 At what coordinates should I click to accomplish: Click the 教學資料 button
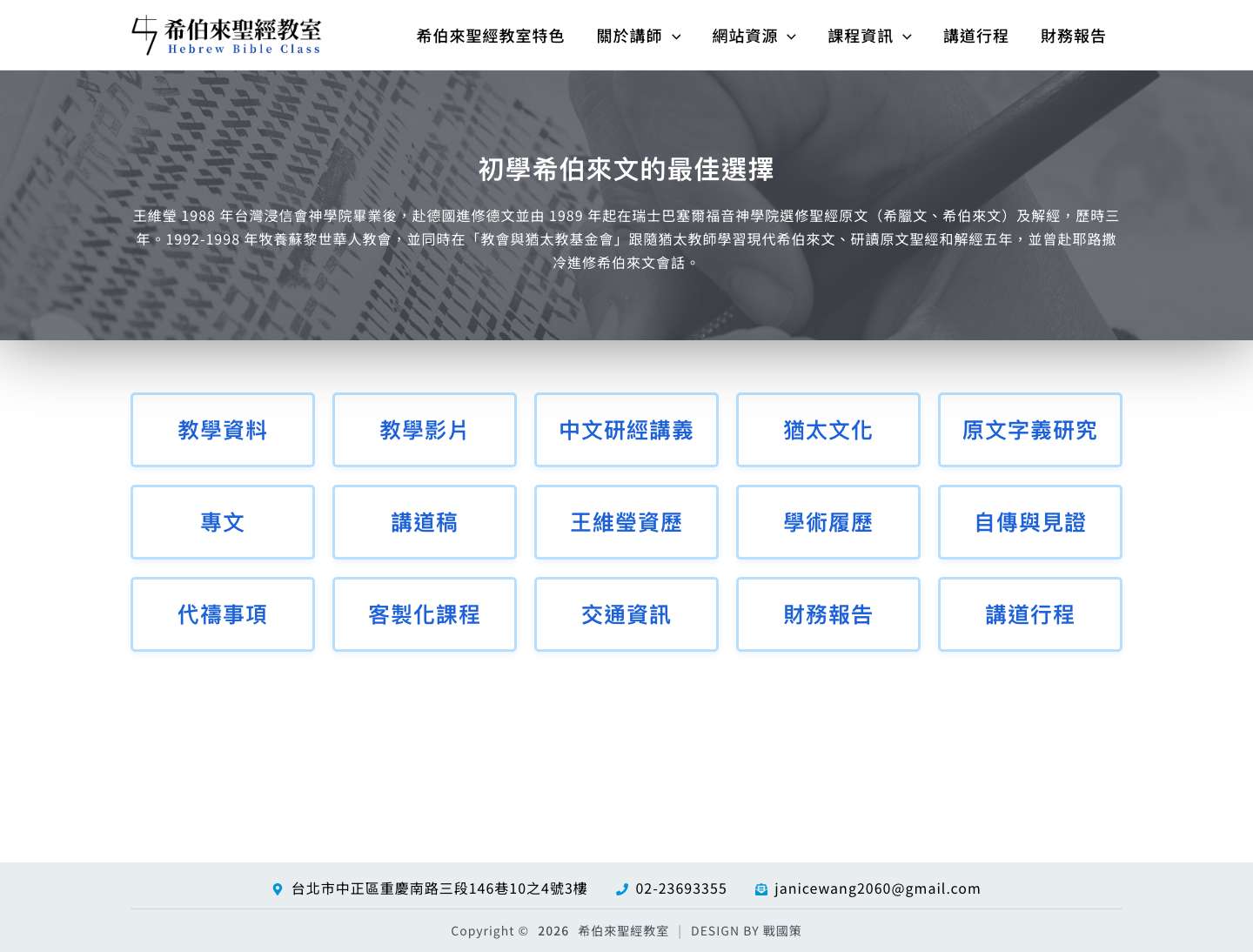(223, 430)
